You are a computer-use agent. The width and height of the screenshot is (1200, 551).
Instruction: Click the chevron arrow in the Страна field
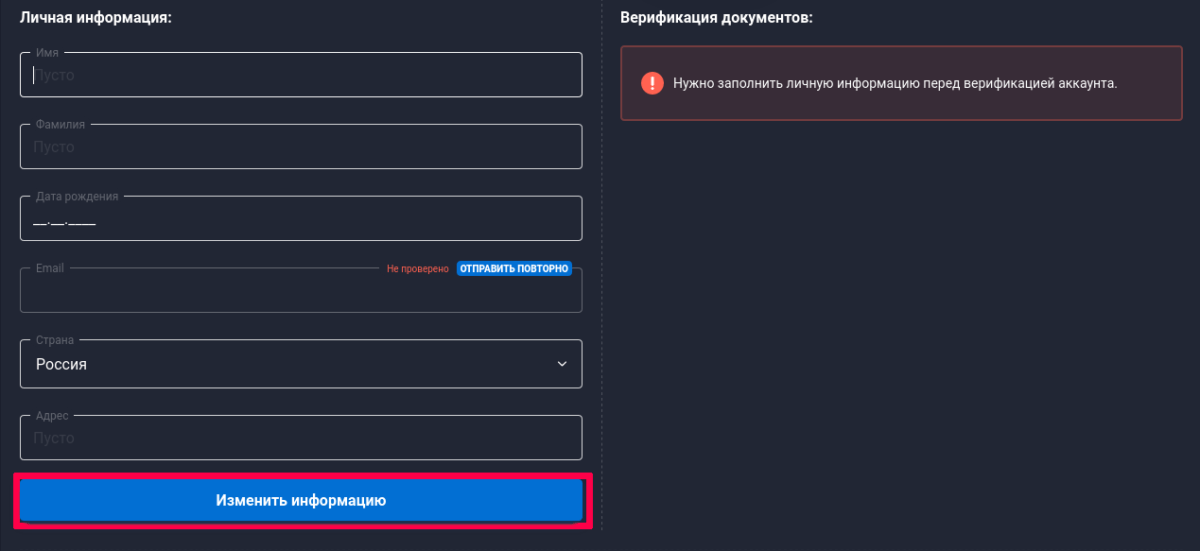(562, 364)
